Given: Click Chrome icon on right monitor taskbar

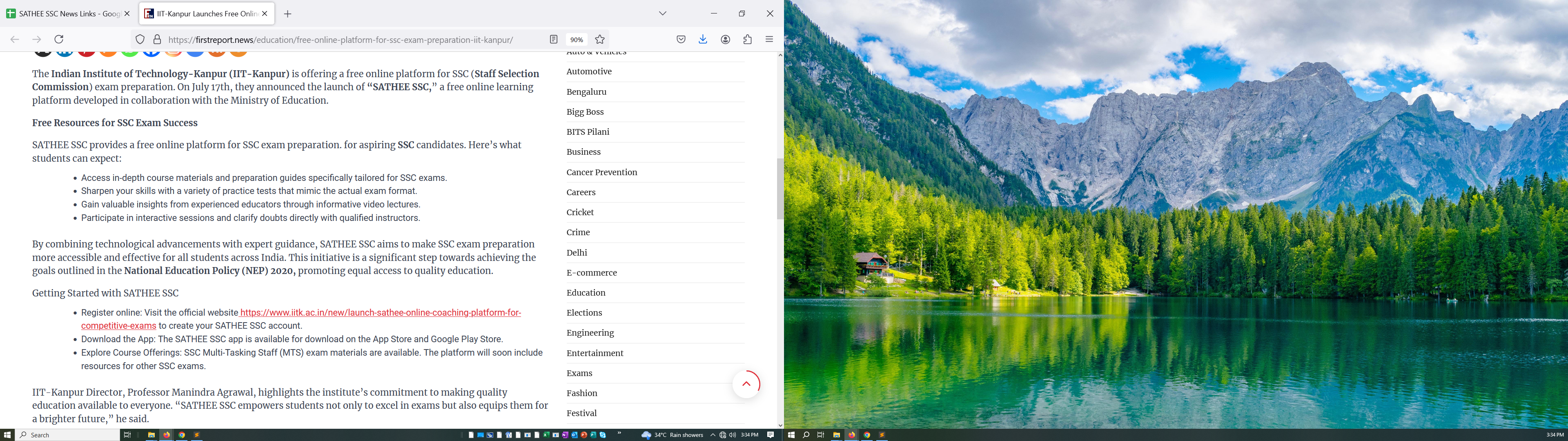Looking at the screenshot, I should pos(867,435).
